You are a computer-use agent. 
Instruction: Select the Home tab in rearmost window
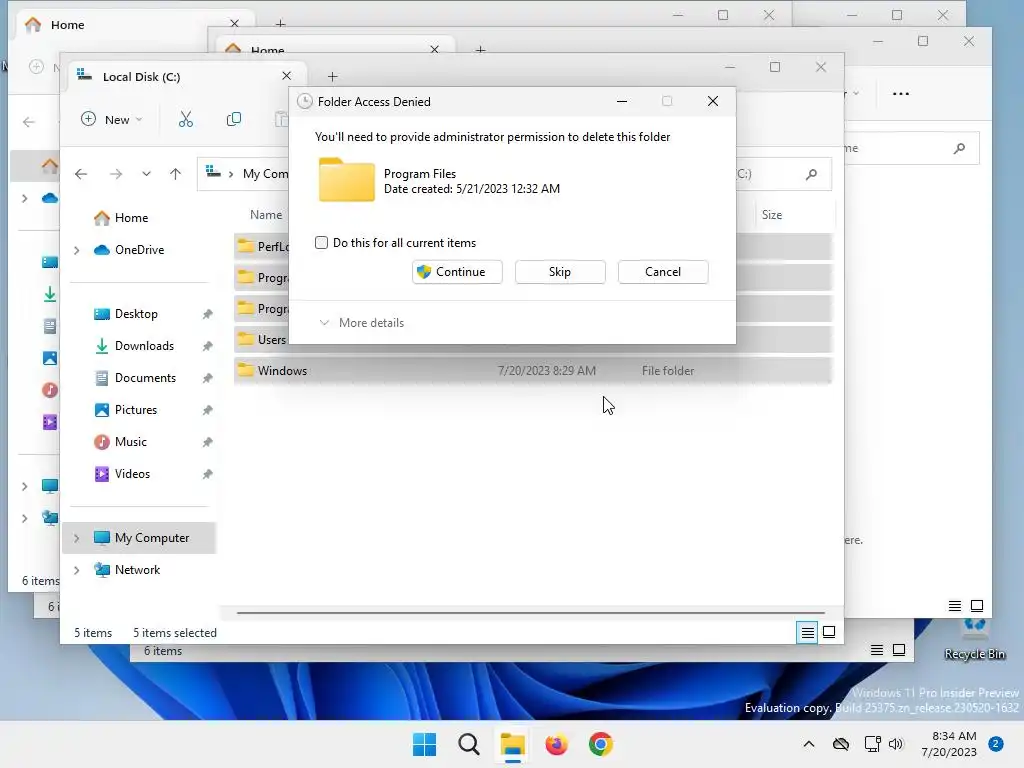click(131, 25)
